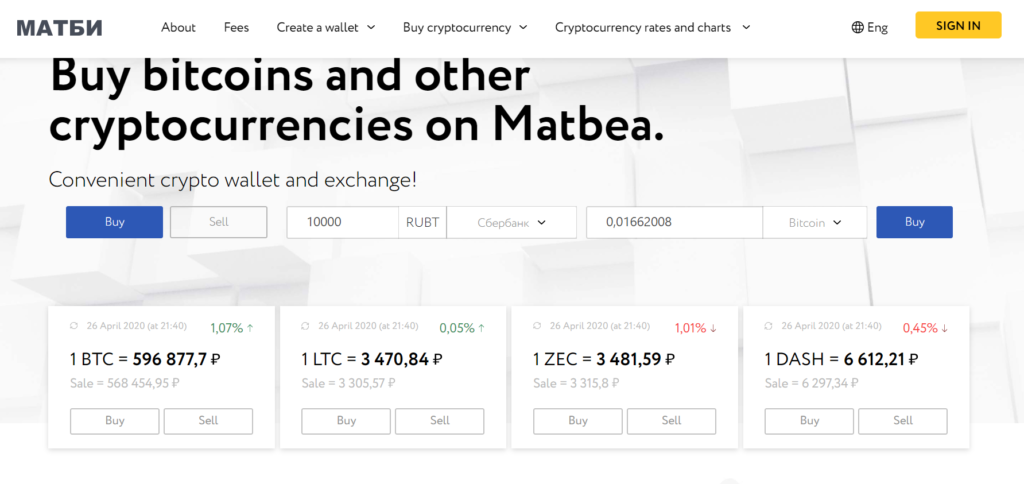Click the DASH card refresh icon
Screen dimensions: 1024x484
768,325
